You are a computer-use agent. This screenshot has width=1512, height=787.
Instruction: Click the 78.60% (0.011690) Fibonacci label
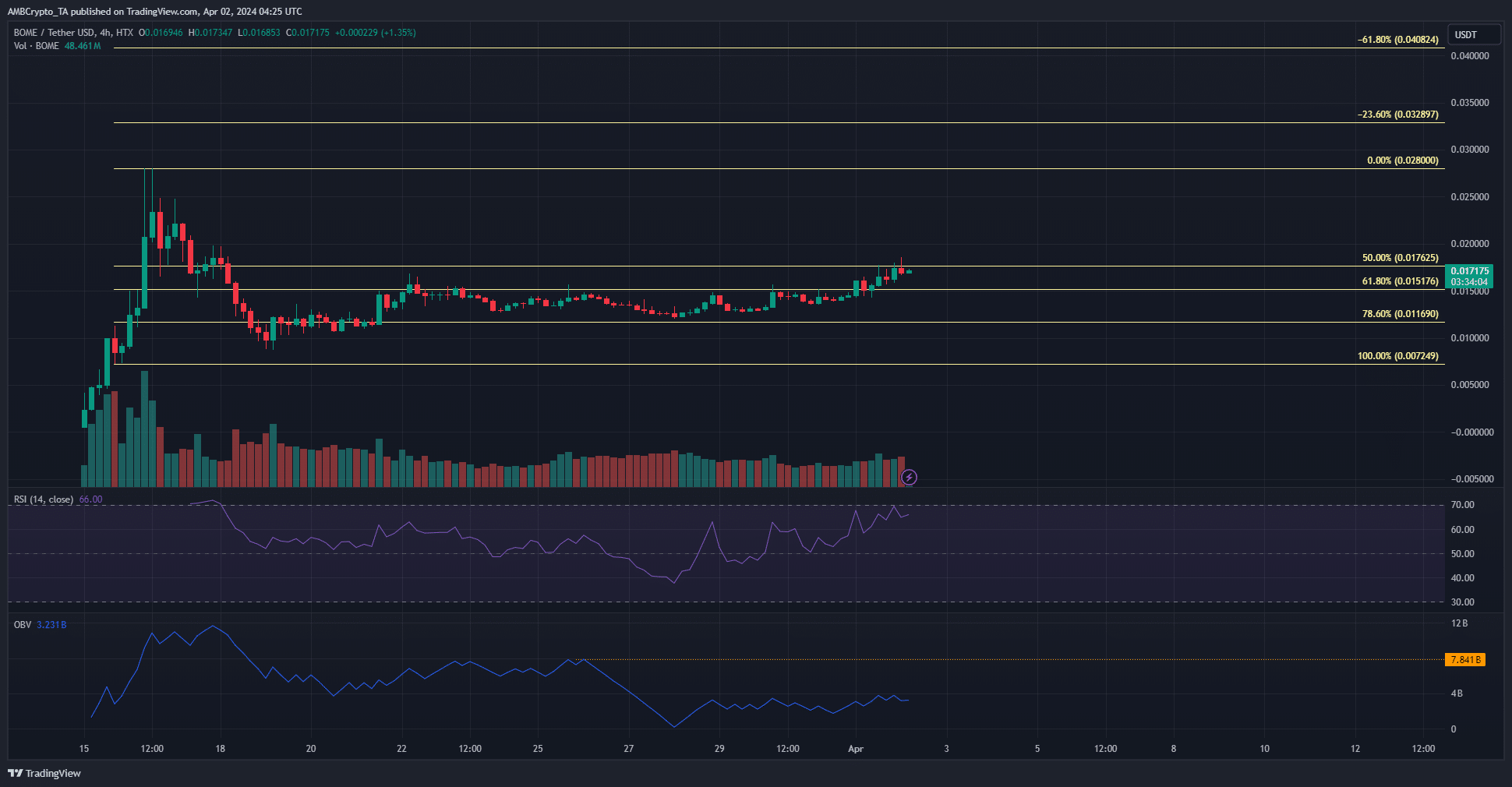[x=1401, y=314]
